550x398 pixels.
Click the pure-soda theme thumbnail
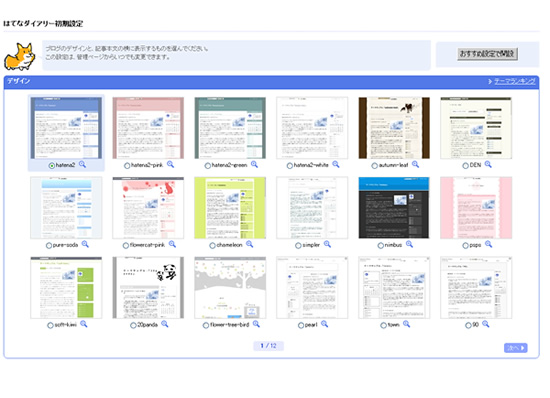(66, 208)
